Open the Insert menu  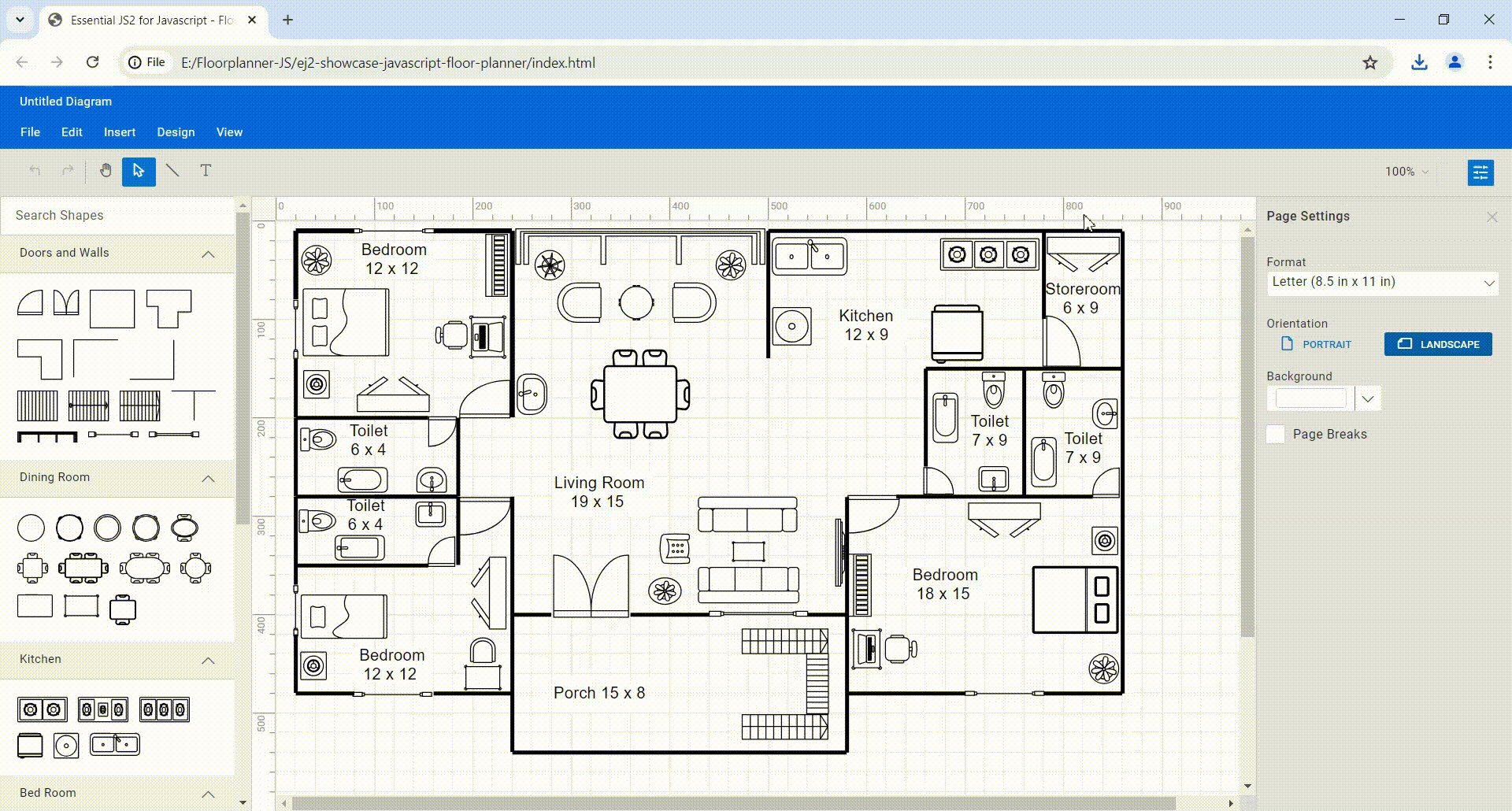(120, 132)
